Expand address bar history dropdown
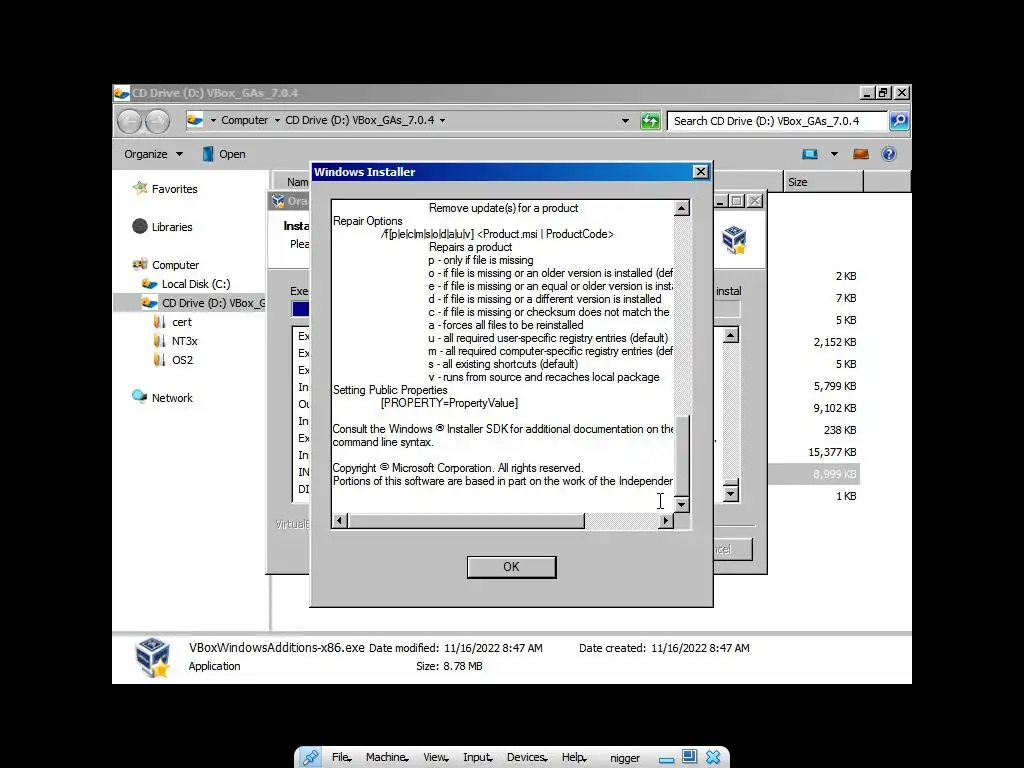This screenshot has width=1024, height=768. coord(625,121)
